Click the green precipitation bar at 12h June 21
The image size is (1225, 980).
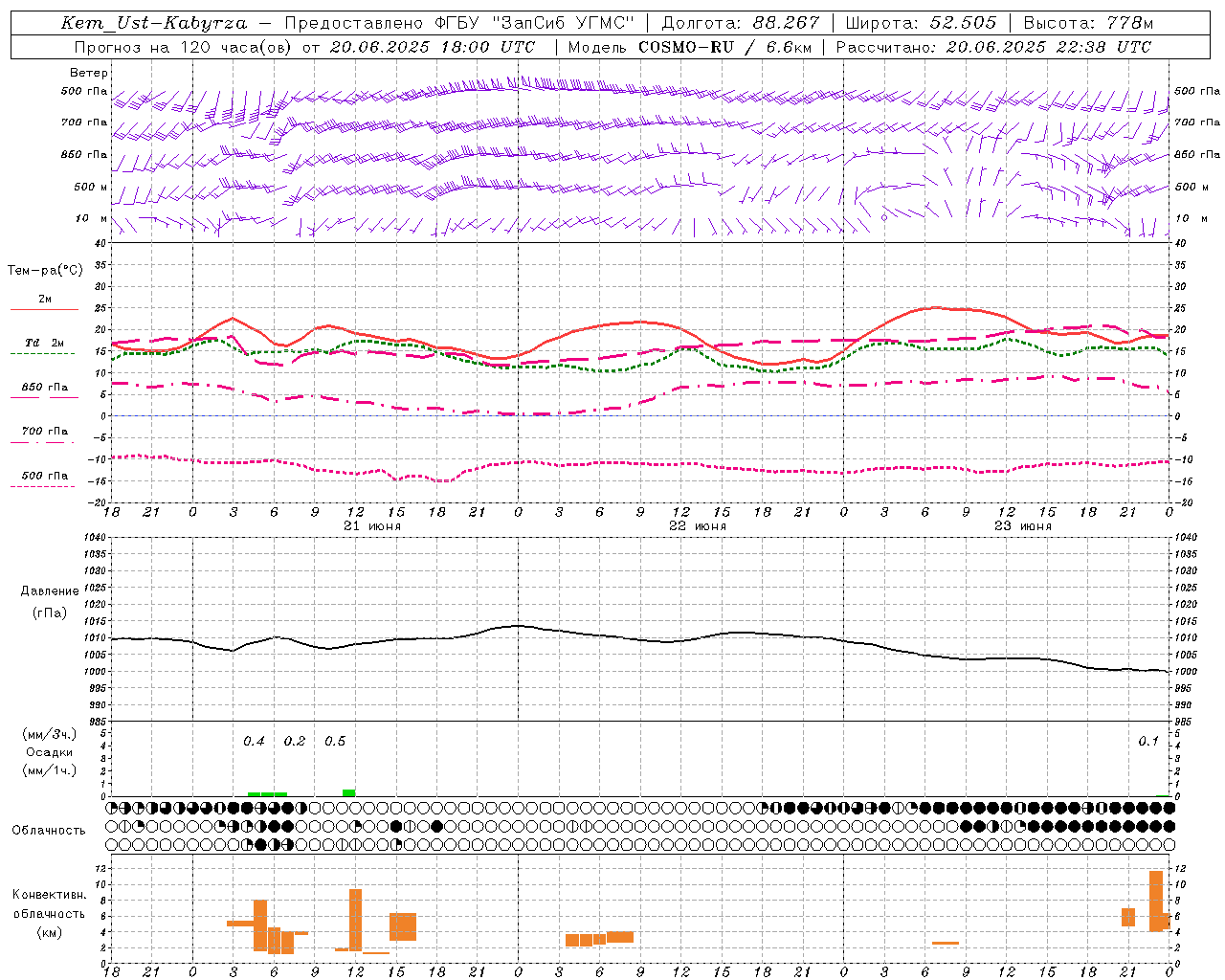[x=349, y=792]
